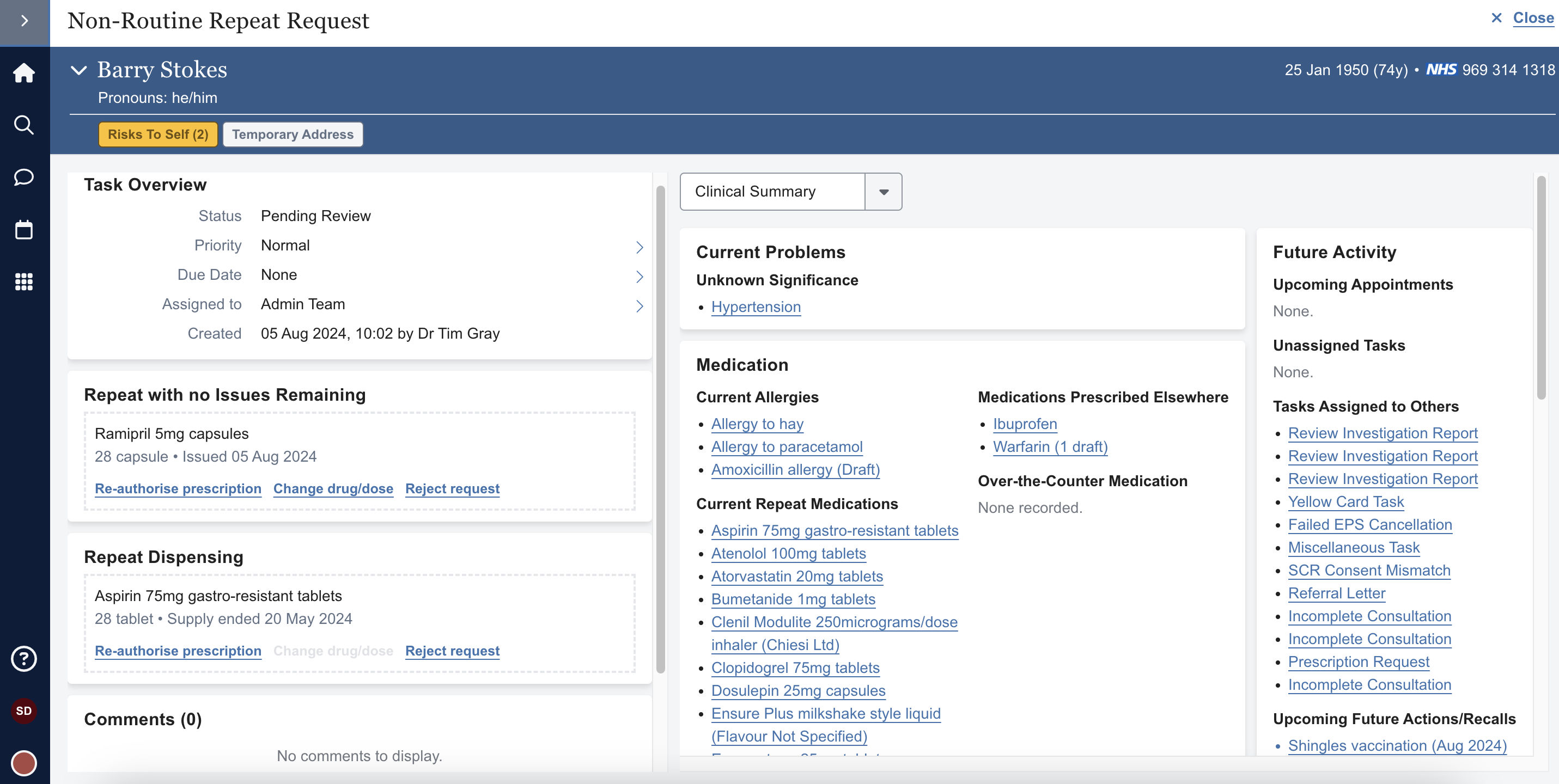Open the apps grid icon
Image resolution: width=1559 pixels, height=784 pixels.
click(x=24, y=282)
